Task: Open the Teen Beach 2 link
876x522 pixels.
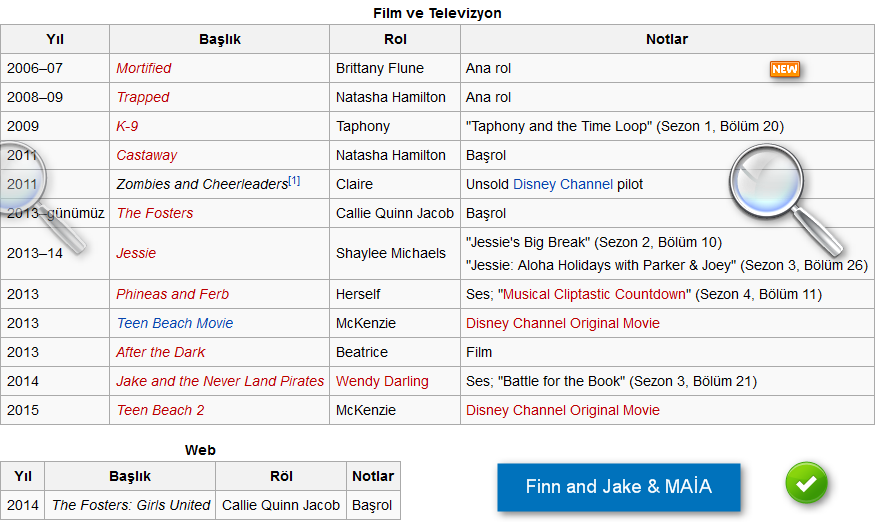Action: pos(160,410)
